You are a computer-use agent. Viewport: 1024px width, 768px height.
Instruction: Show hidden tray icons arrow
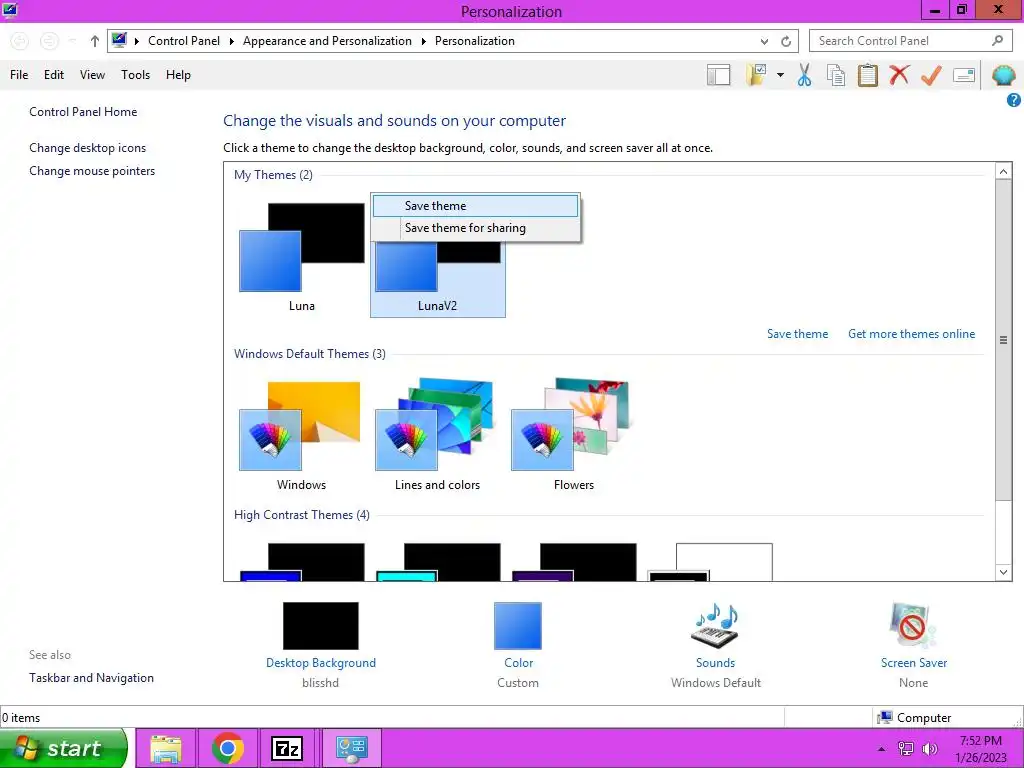click(x=882, y=749)
